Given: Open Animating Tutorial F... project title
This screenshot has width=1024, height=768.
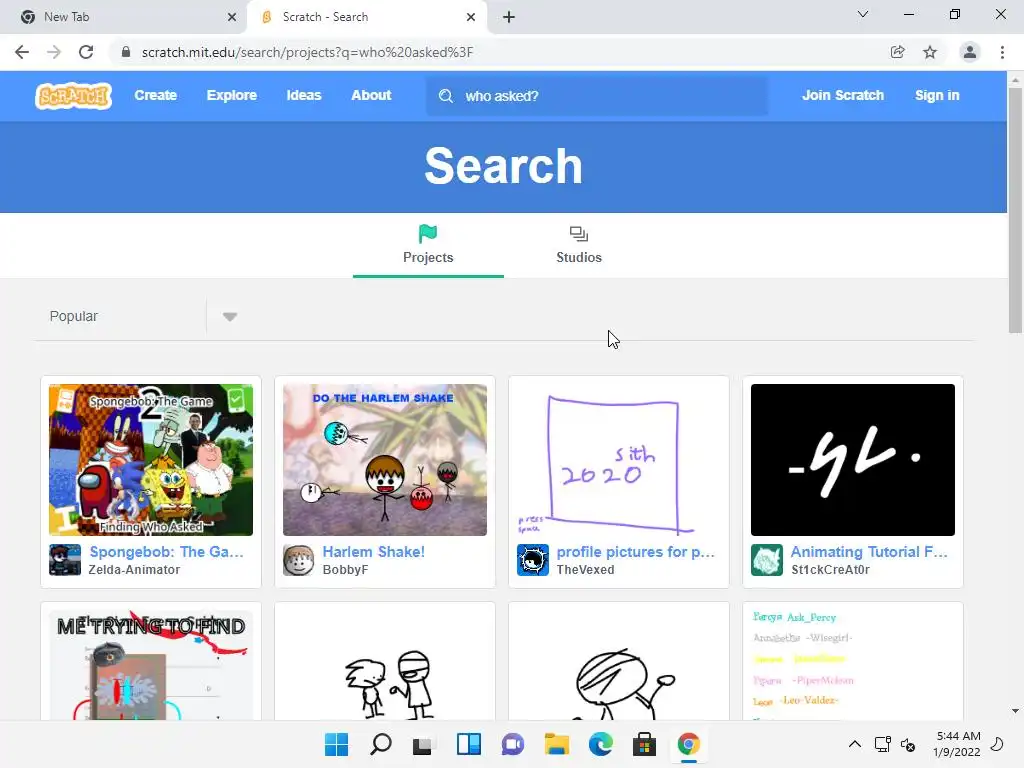Looking at the screenshot, I should [x=869, y=552].
